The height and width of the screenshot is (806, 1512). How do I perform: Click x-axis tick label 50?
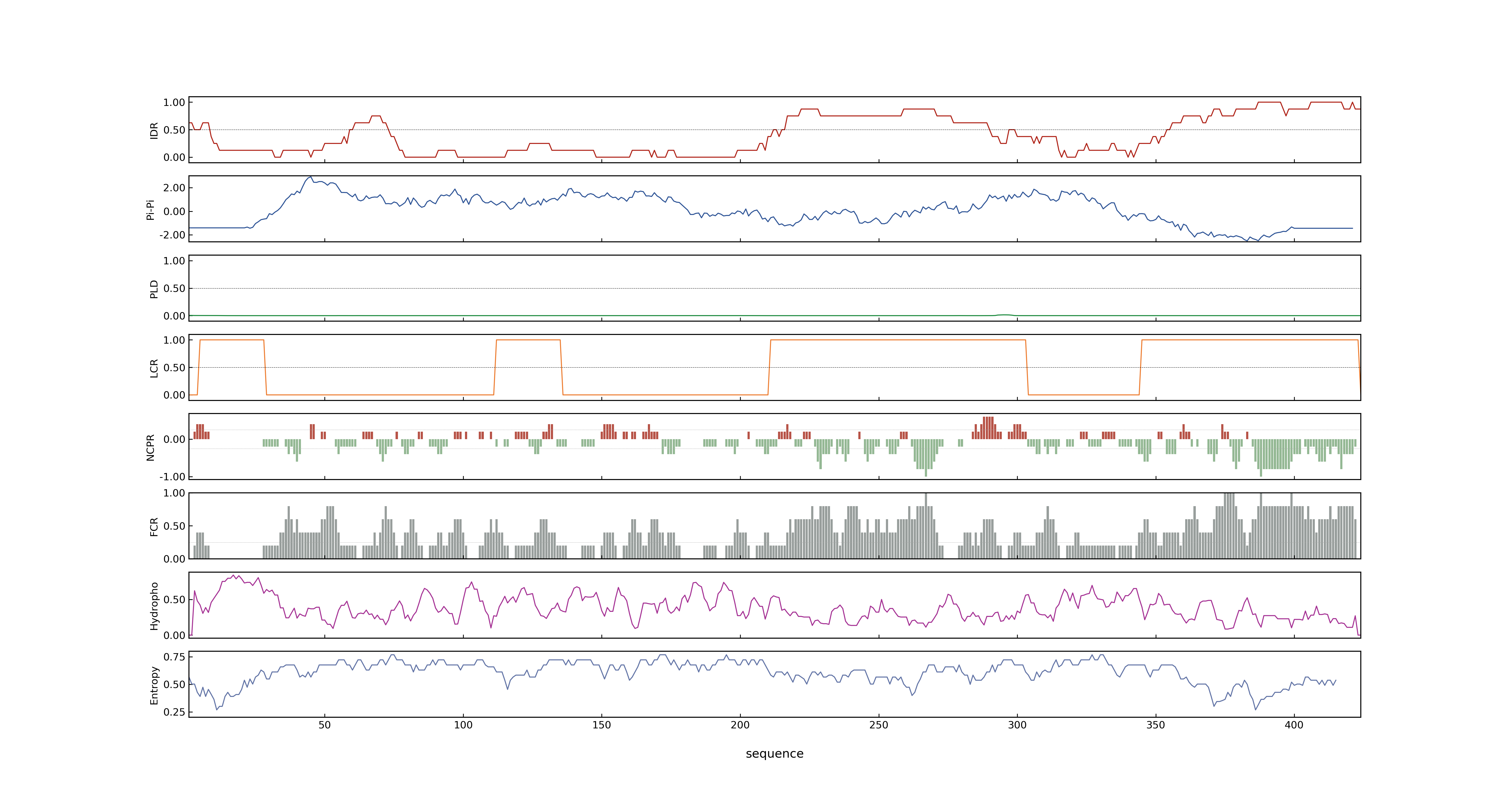(325, 725)
